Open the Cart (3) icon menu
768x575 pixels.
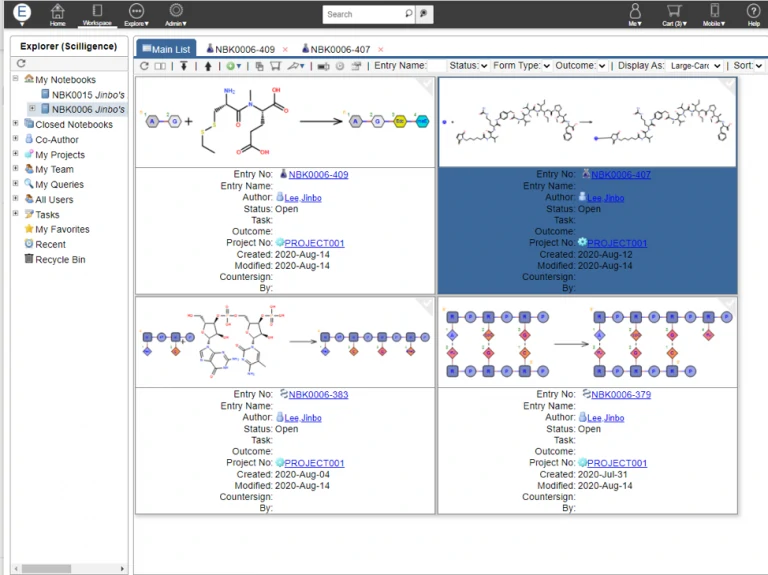[x=672, y=12]
